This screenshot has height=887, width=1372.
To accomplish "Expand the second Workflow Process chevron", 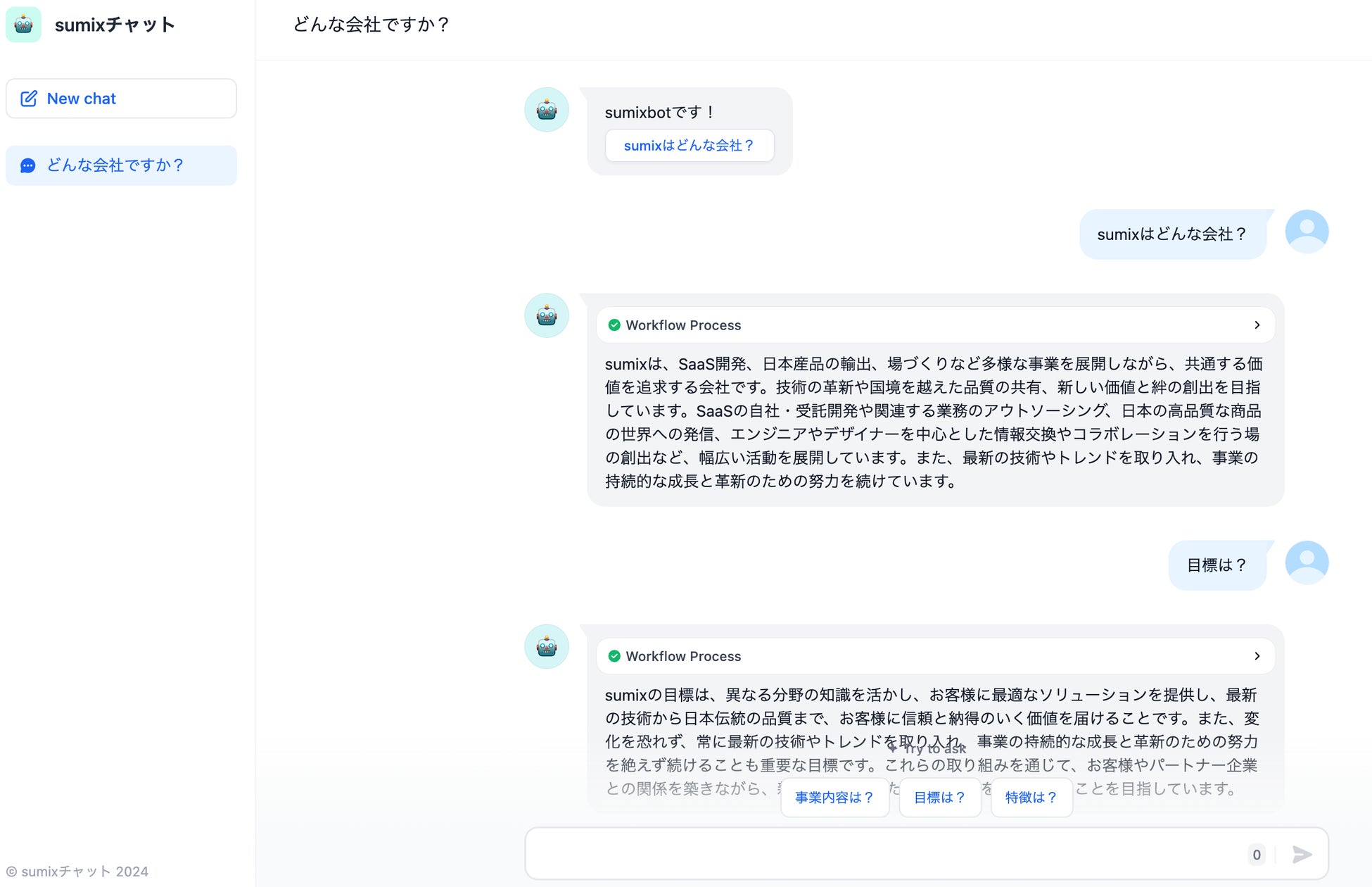I will tap(1257, 656).
